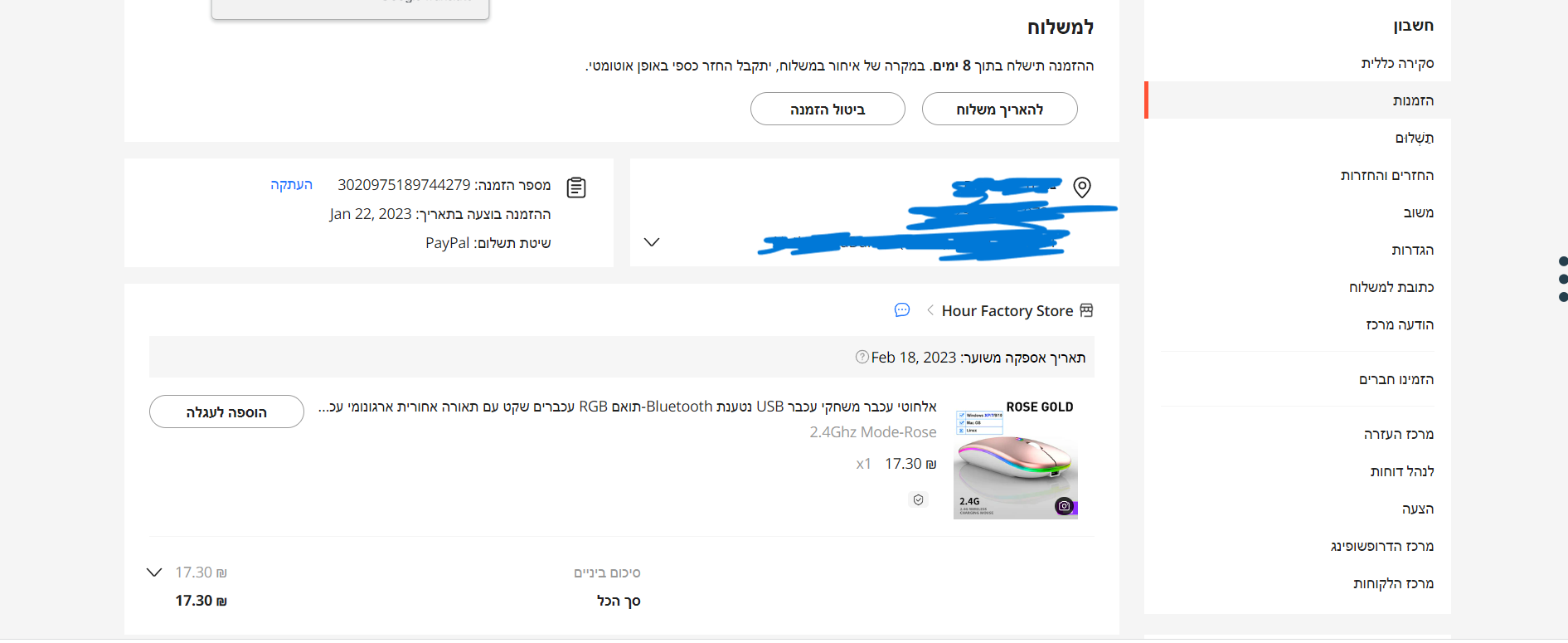The image size is (1568, 643).
Task: Click the address location pin icon
Action: 1082,188
